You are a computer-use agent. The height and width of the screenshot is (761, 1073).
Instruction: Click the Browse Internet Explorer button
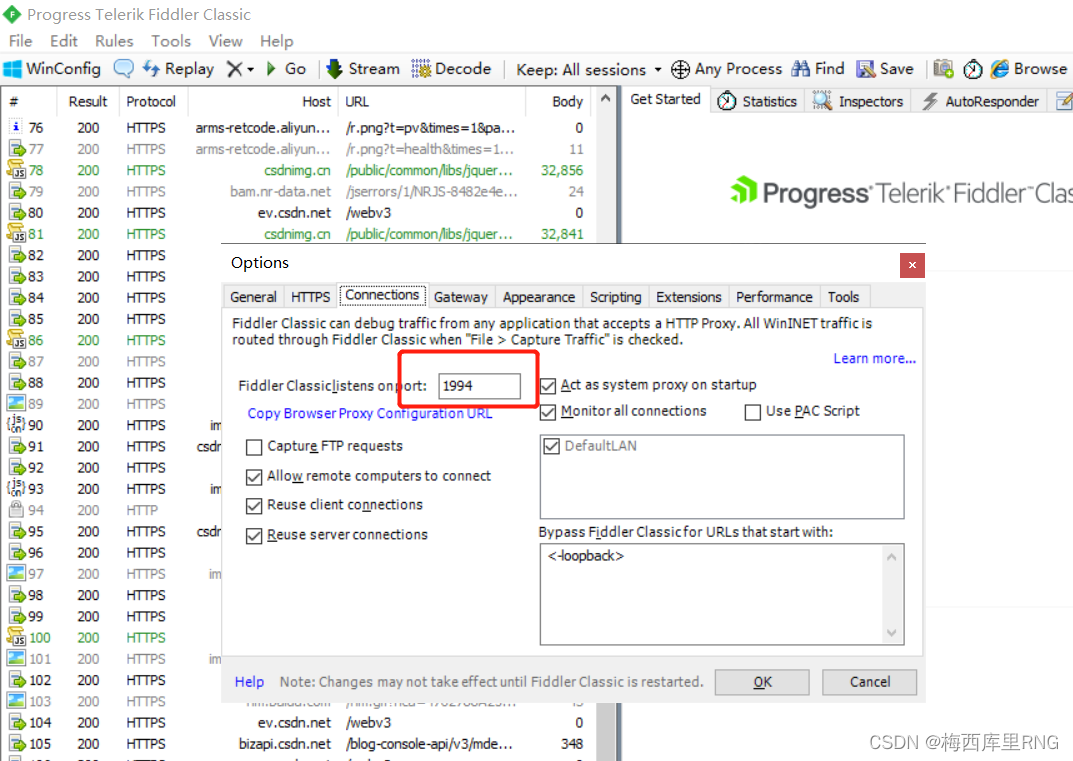[1029, 69]
